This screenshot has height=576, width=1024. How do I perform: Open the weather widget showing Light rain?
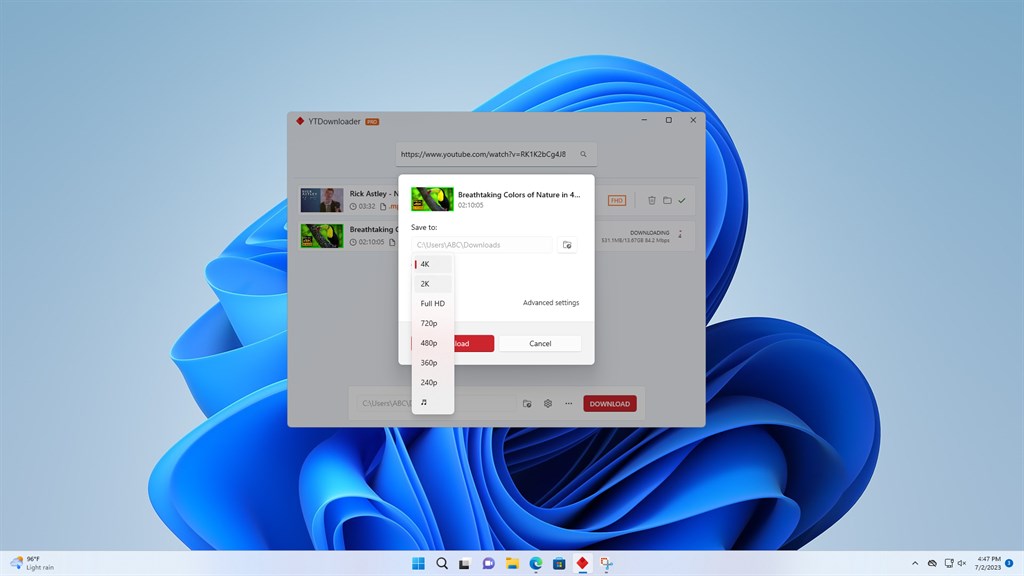[33, 563]
